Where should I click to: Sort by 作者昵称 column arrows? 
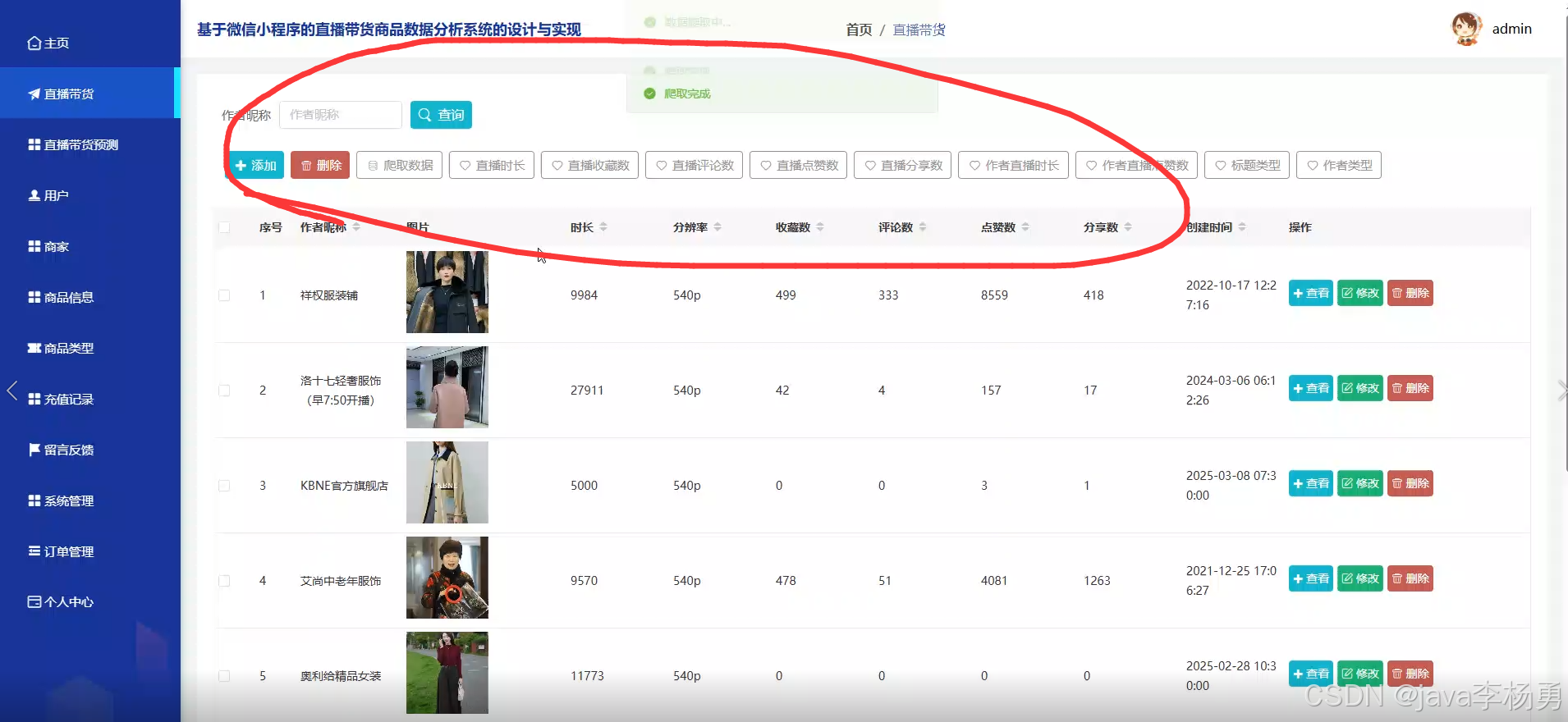[x=356, y=227]
